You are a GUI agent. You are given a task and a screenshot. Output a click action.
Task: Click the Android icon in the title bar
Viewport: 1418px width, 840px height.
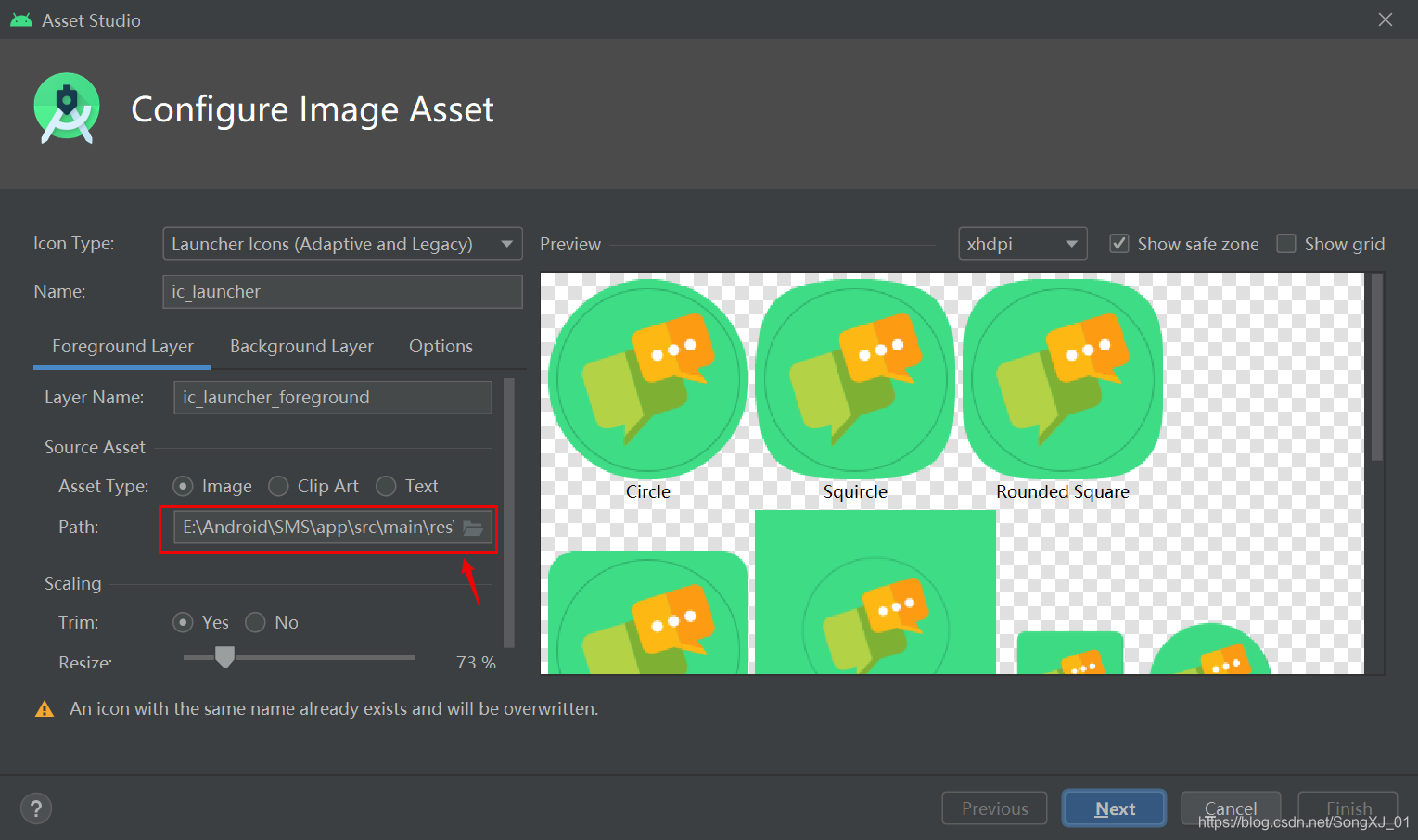tap(20, 19)
